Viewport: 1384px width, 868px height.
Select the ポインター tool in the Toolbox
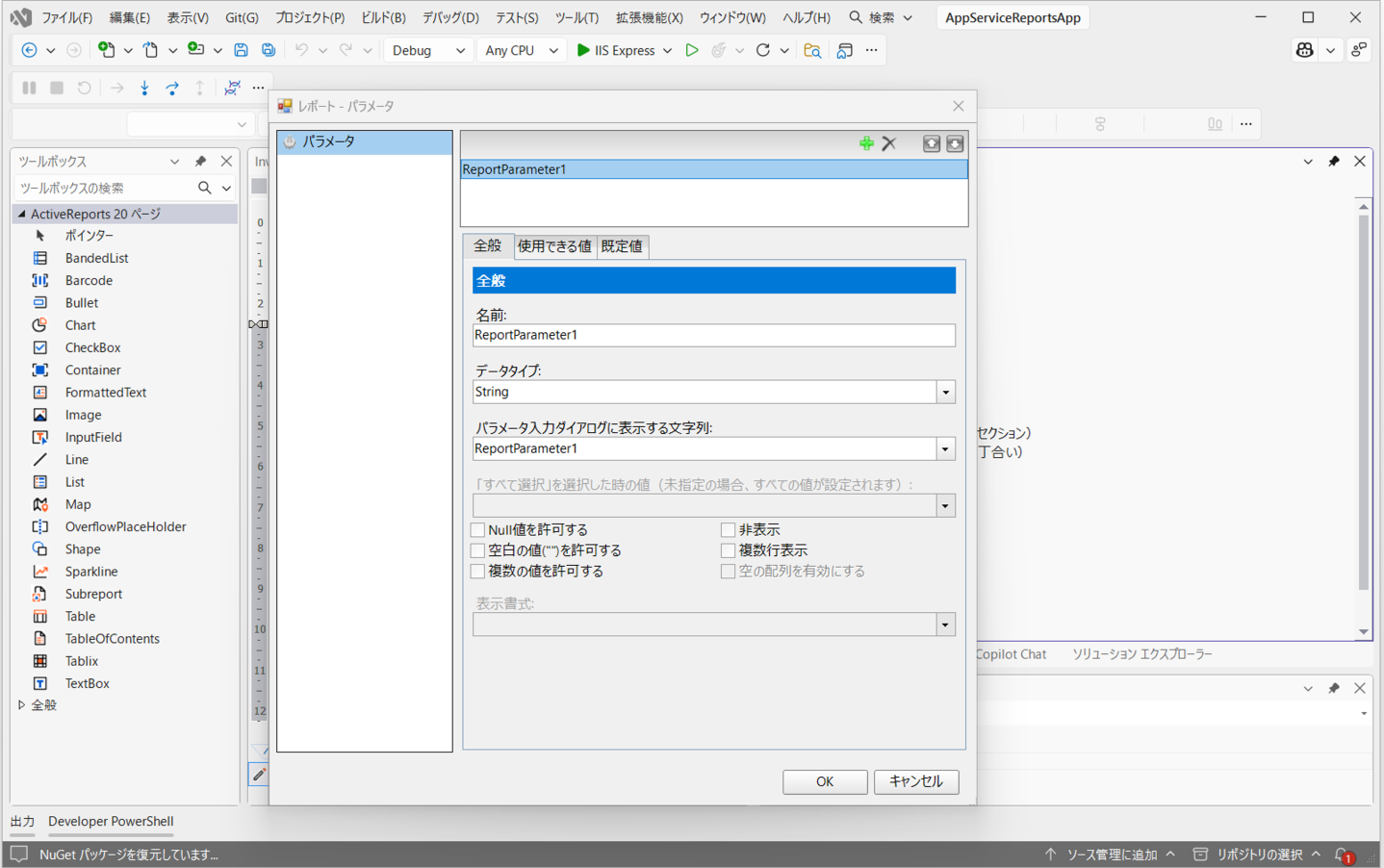[90, 236]
